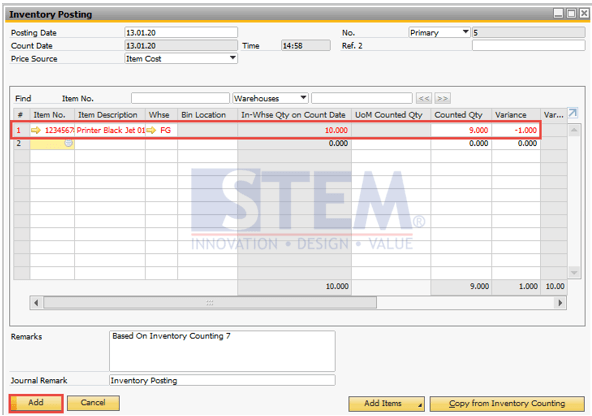Click horizontal scrollbar right arrow

click(x=560, y=303)
